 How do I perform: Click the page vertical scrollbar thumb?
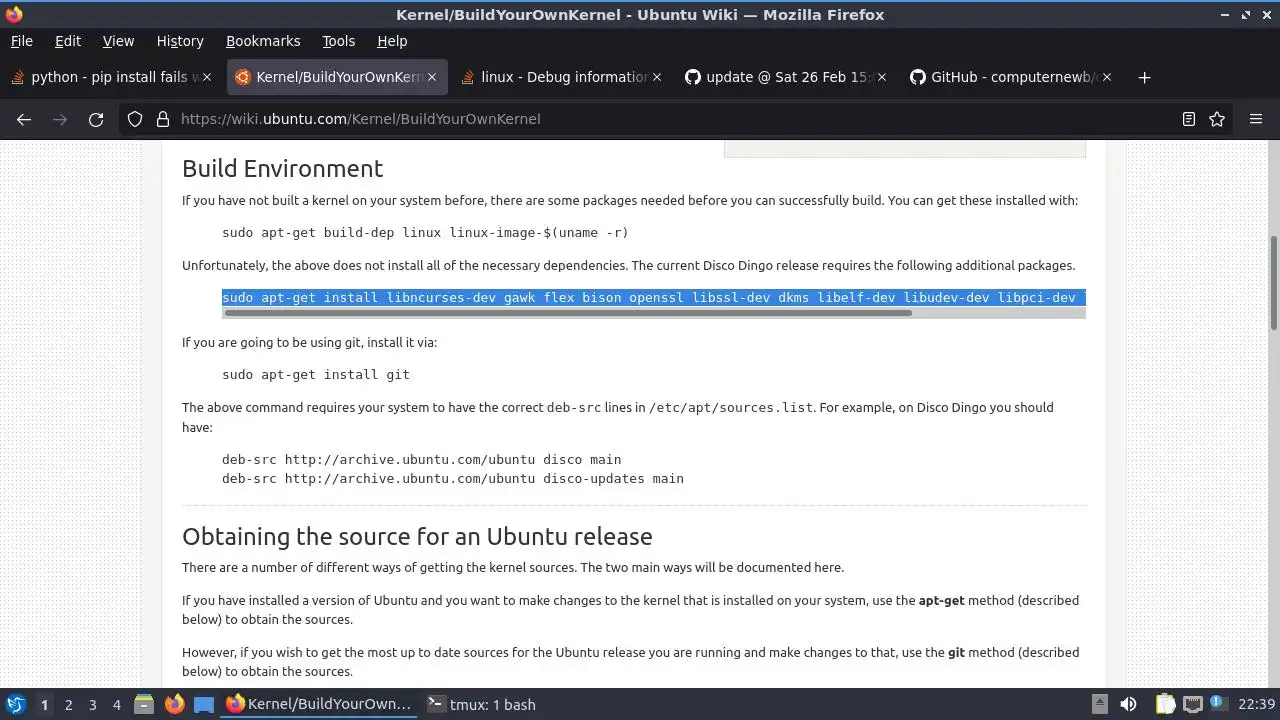click(1273, 282)
